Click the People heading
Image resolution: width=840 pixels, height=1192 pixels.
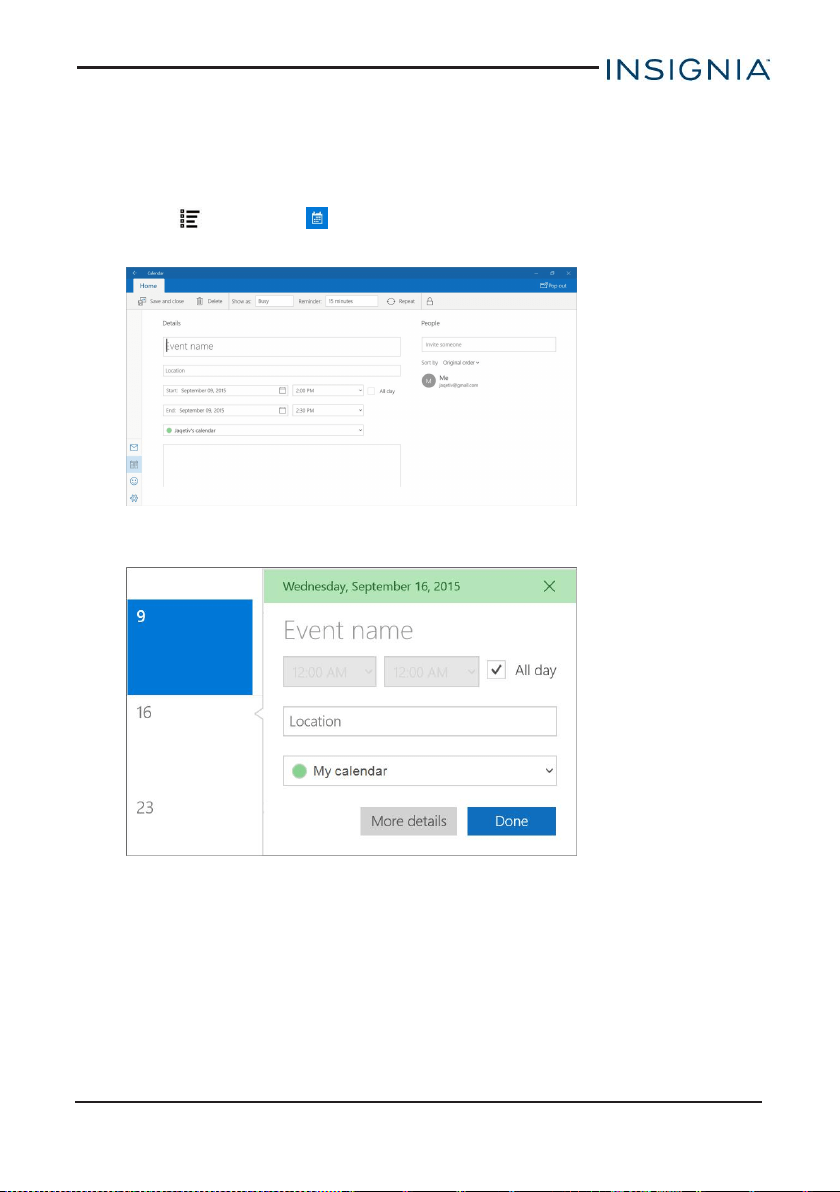click(430, 323)
